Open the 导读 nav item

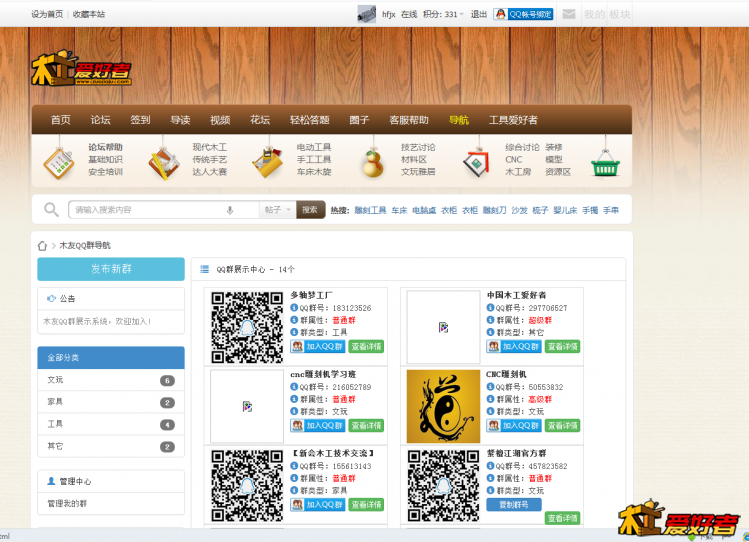pos(180,120)
